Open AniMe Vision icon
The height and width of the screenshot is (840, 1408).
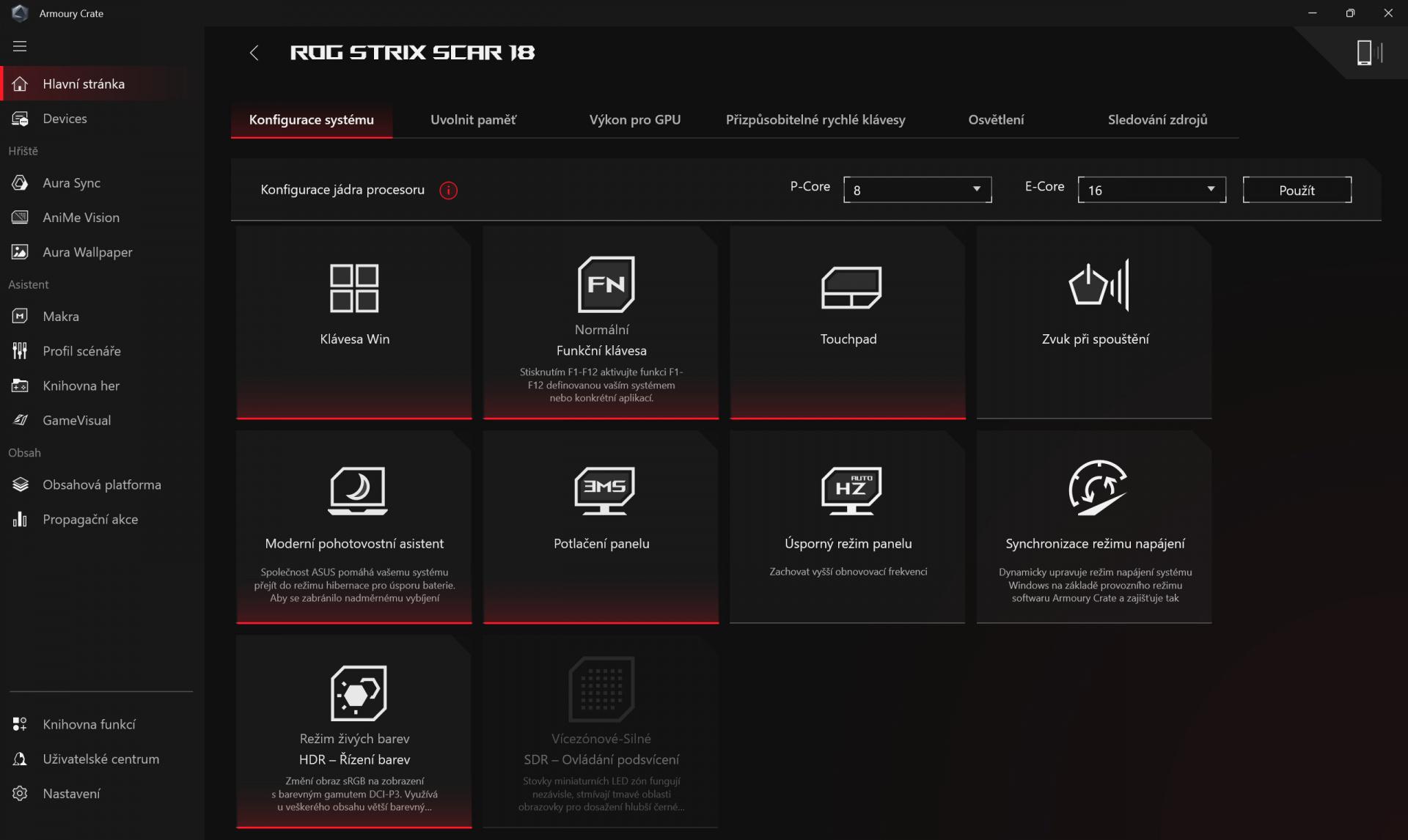[x=20, y=218]
